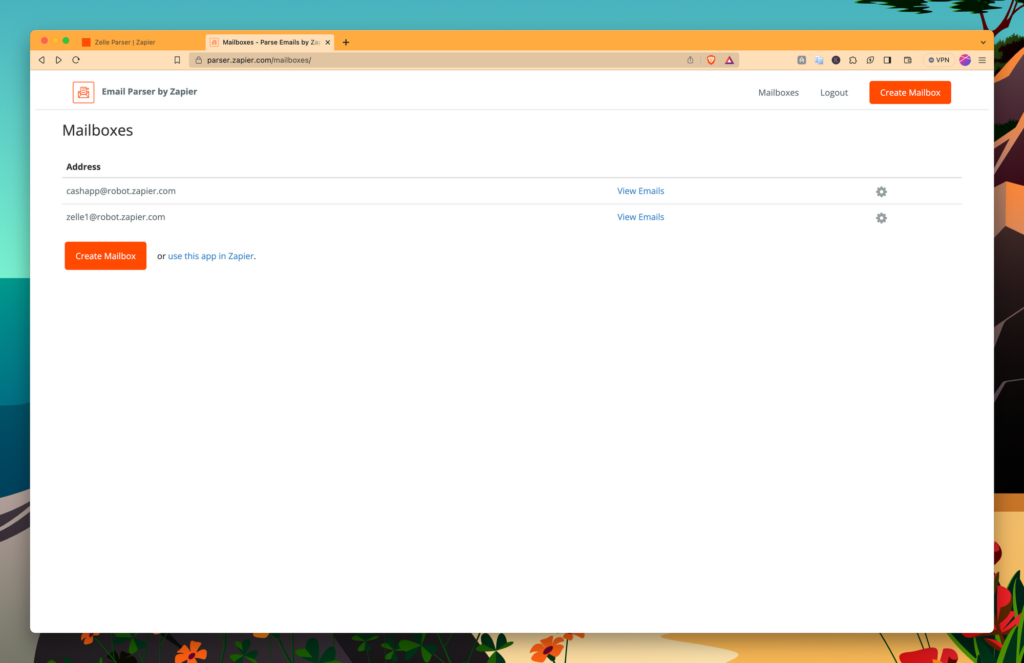Click the Logout navigation link
Screen dimensions: 1024x663
[x=833, y=93]
